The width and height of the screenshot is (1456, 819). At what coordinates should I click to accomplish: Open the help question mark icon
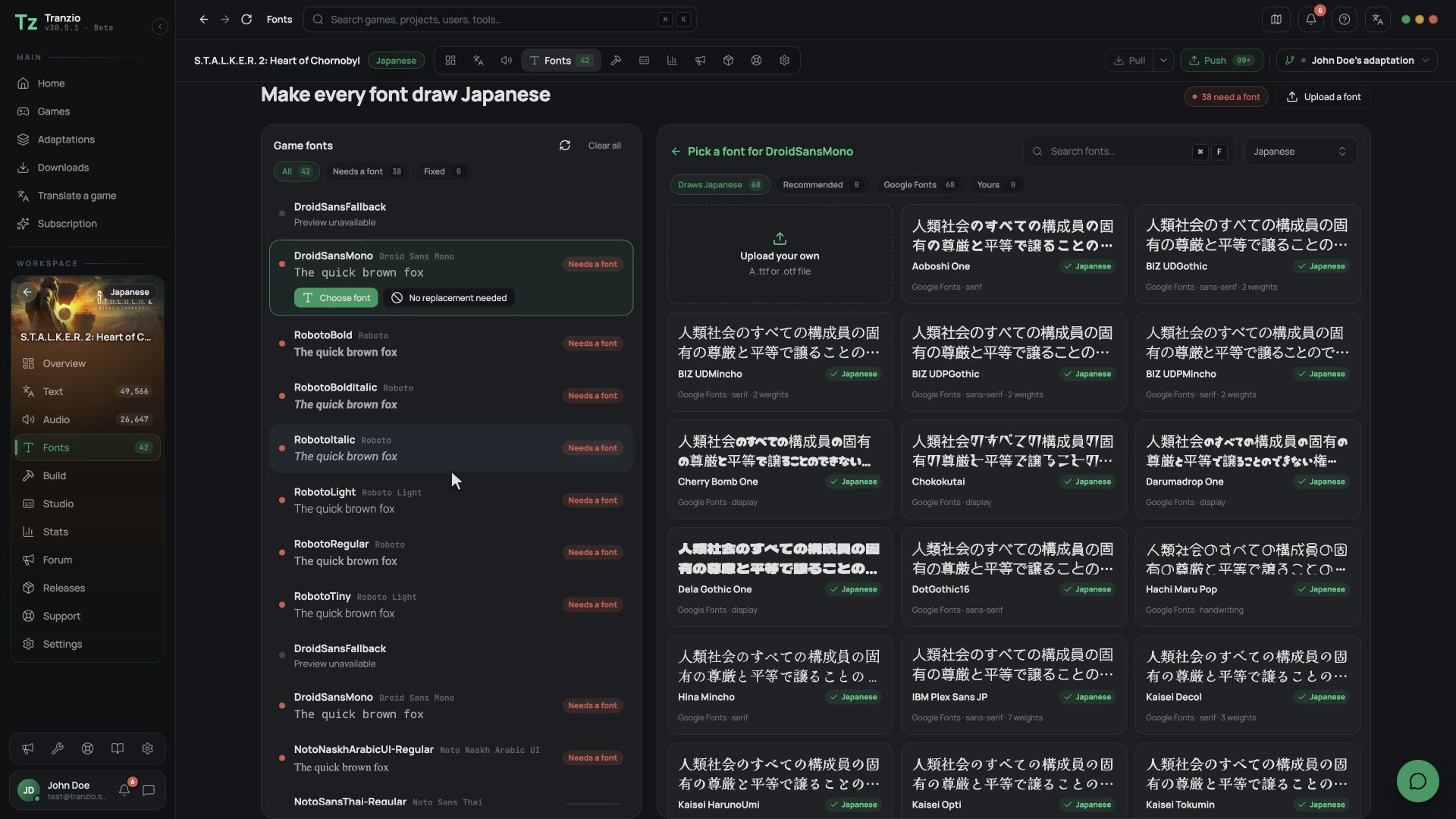point(1345,20)
